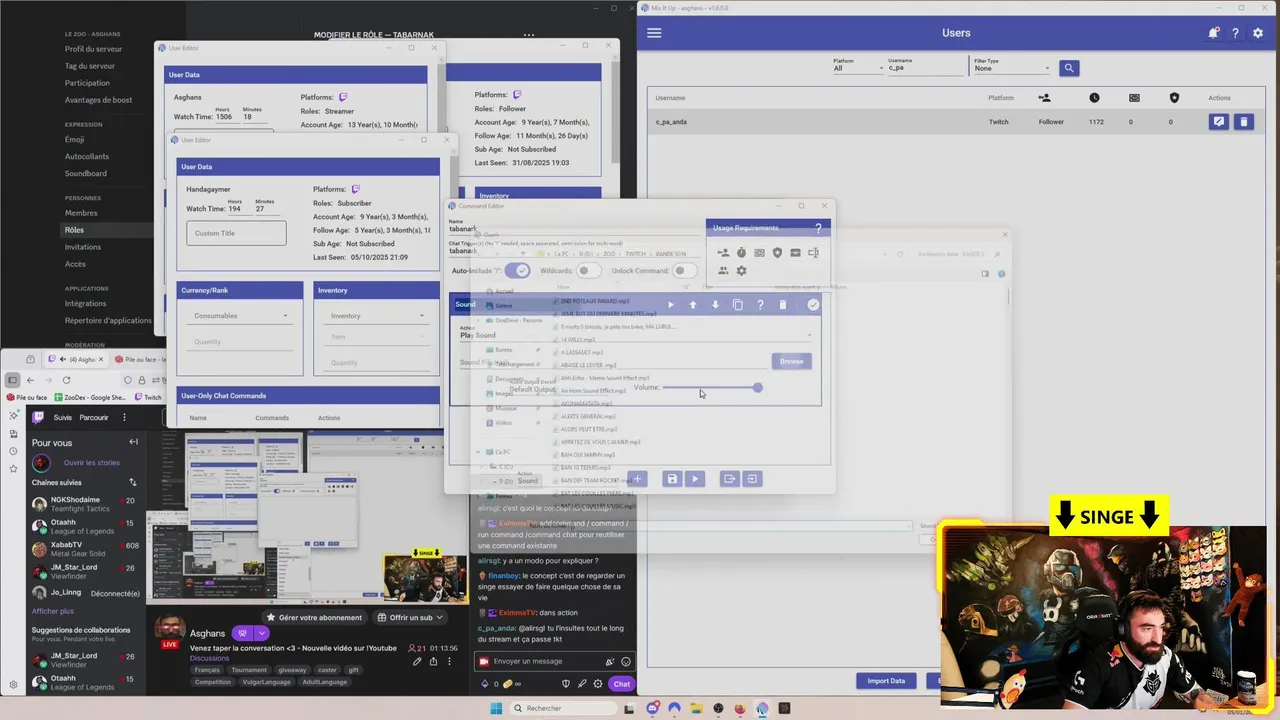Expand the purple arrow next to Asghans
This screenshot has width=1280, height=720.
tap(262, 633)
